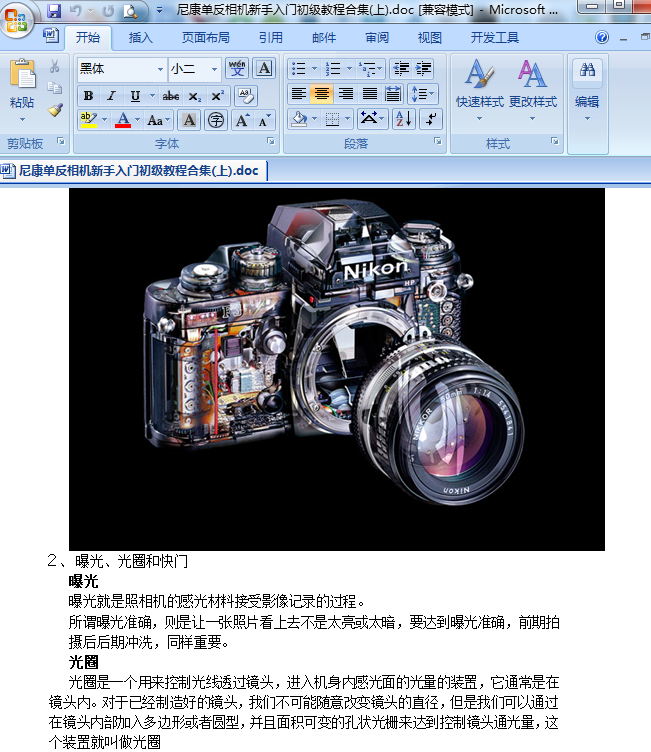This screenshot has width=651, height=752.
Task: Toggle underline formatting
Action: pyautogui.click(x=136, y=96)
